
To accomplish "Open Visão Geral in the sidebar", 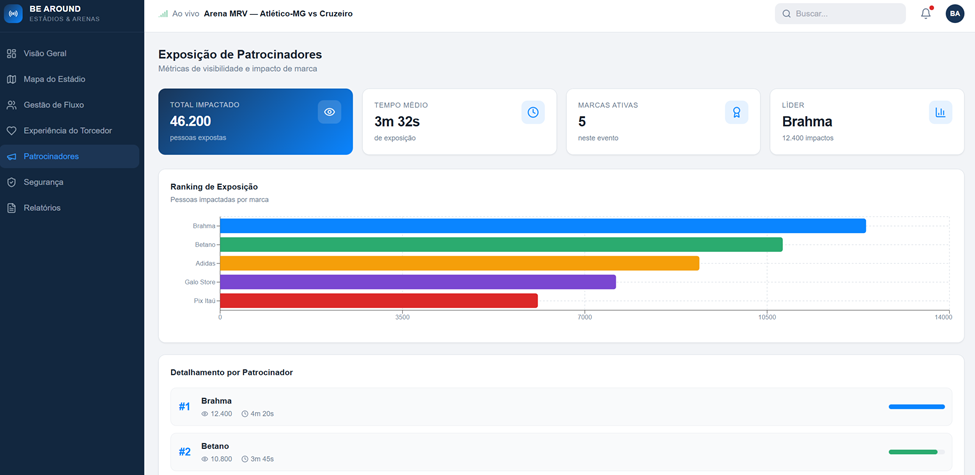I will pos(70,53).
